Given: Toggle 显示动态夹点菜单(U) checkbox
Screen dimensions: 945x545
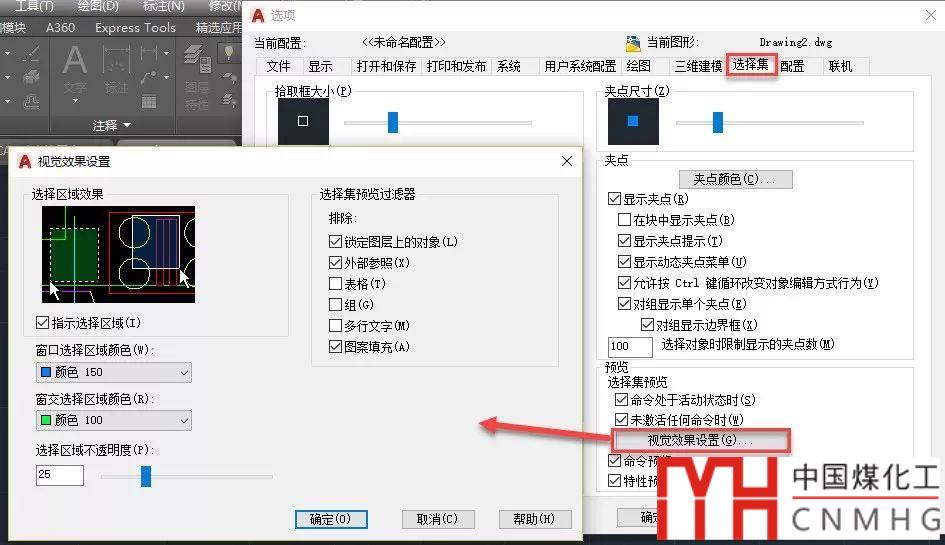Looking at the screenshot, I should [x=625, y=262].
